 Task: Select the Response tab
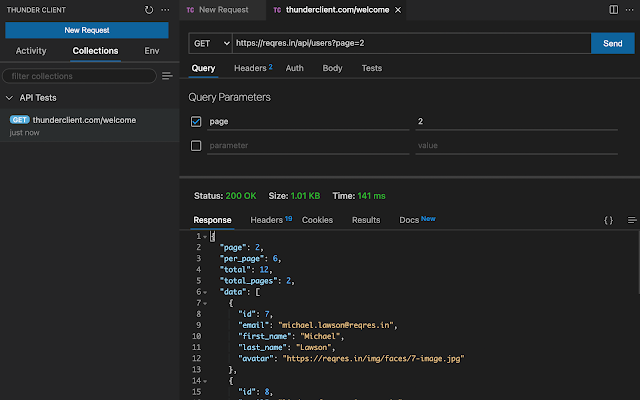tap(212, 220)
